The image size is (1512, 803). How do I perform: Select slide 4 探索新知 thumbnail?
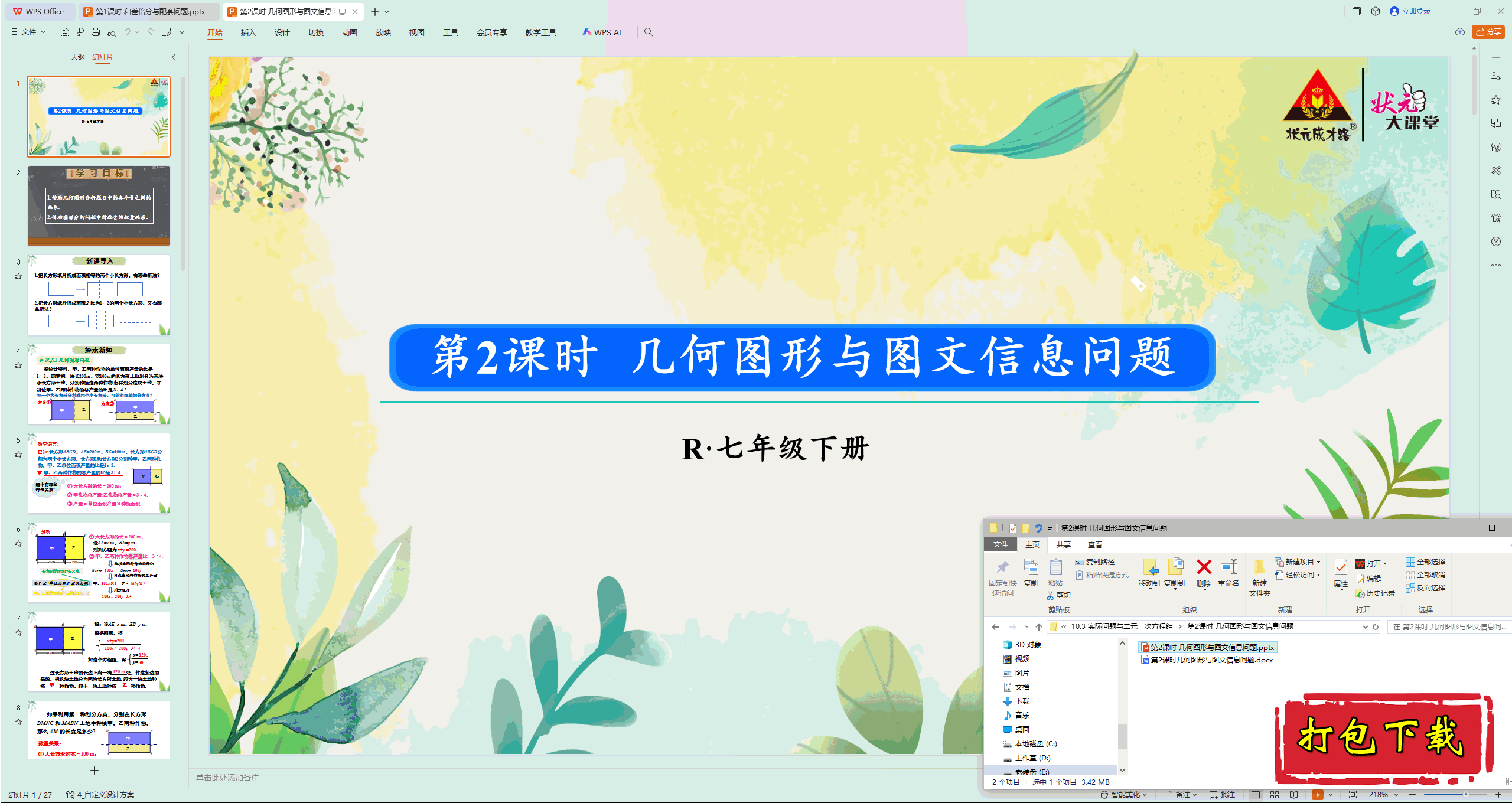[99, 384]
